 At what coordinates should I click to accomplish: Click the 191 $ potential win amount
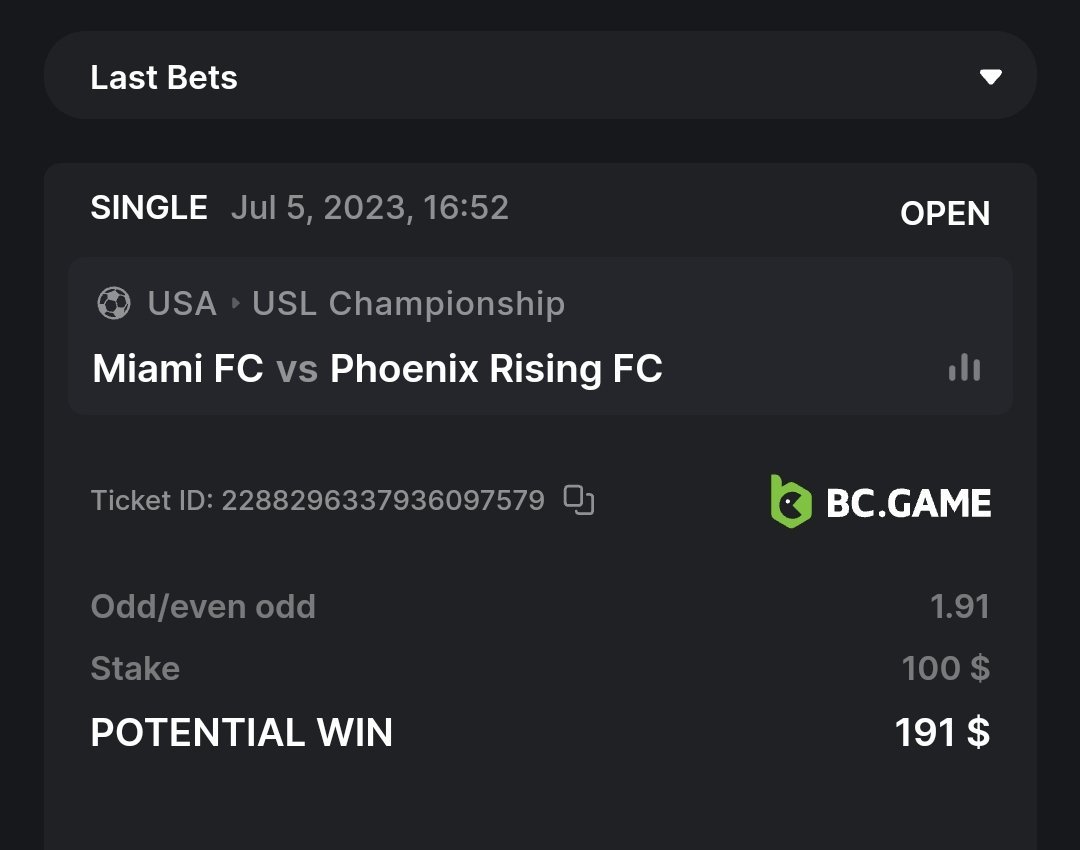[x=942, y=733]
